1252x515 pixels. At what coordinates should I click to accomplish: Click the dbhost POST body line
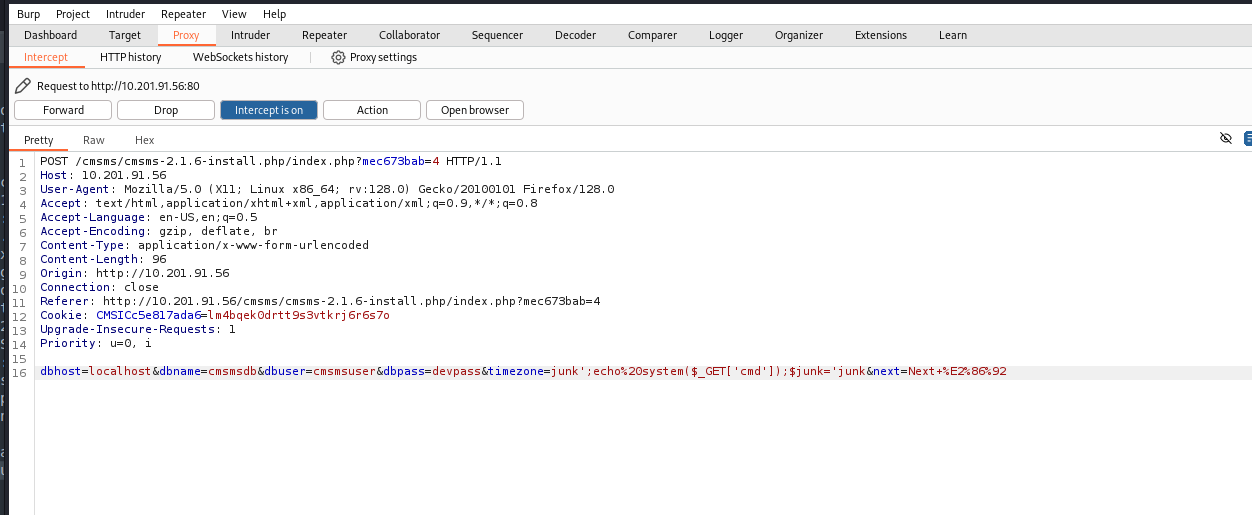[x=523, y=372]
